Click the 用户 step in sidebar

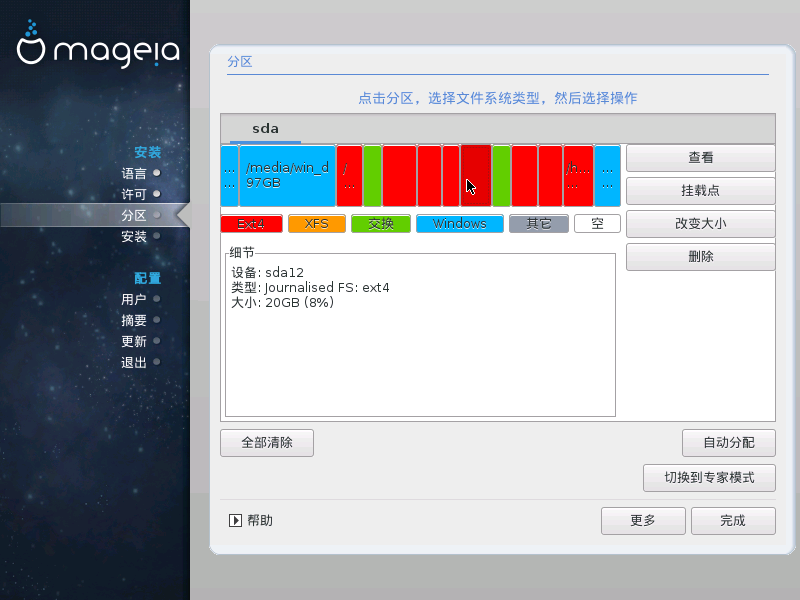(134, 299)
